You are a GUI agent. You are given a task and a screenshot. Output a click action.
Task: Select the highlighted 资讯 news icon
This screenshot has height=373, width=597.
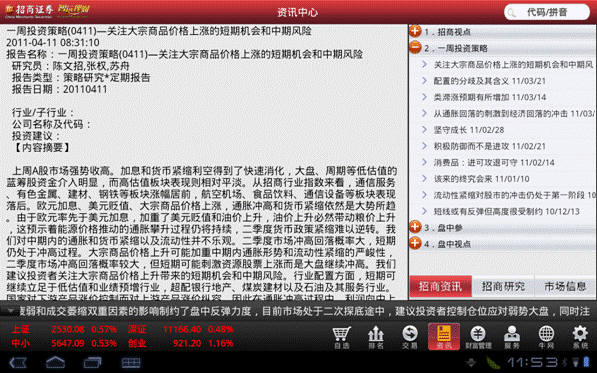pyautogui.click(x=444, y=336)
